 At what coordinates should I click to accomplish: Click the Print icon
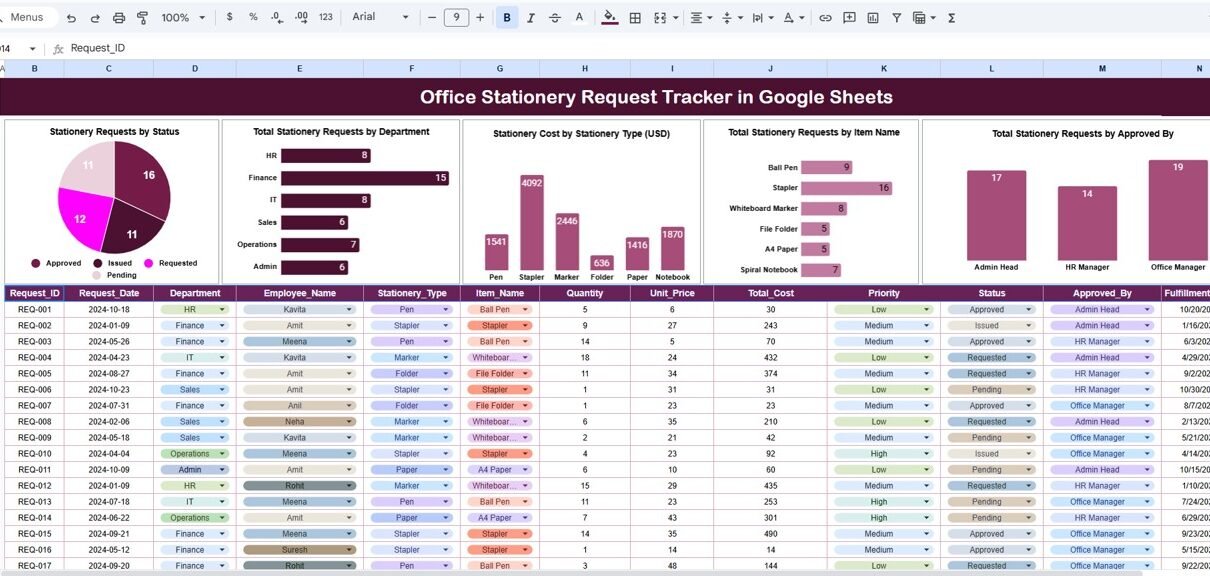pyautogui.click(x=119, y=18)
